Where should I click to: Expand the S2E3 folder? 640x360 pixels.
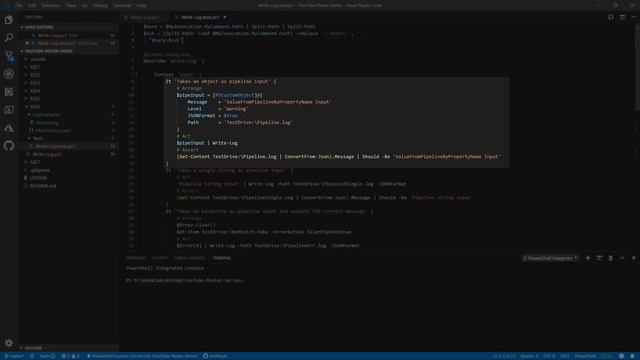(35, 83)
